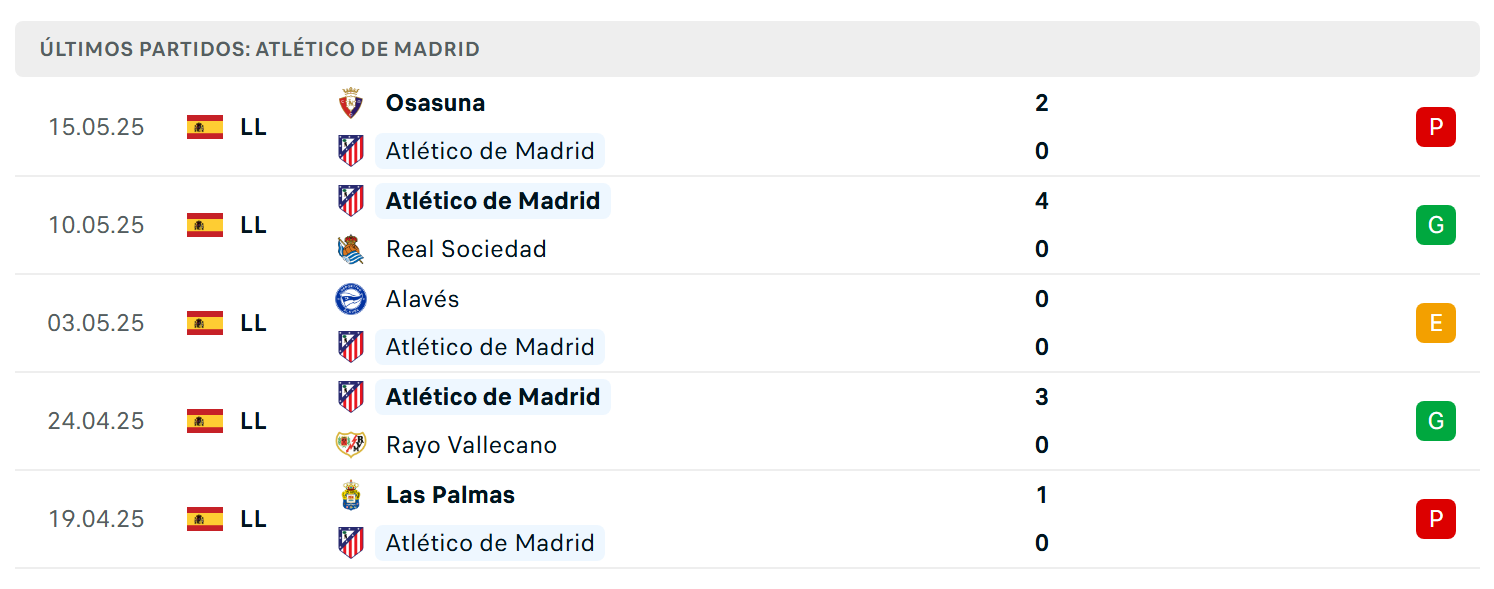
Task: Click the Osasuna club crest
Action: click(x=350, y=103)
